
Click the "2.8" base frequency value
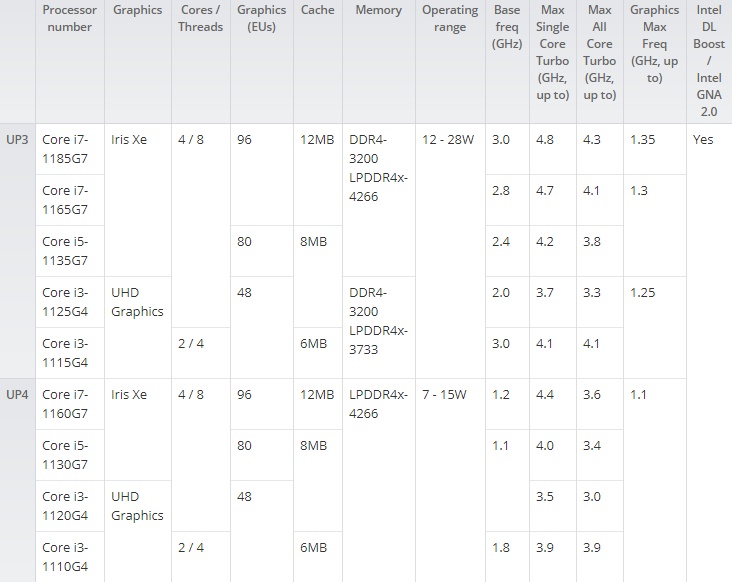click(500, 190)
